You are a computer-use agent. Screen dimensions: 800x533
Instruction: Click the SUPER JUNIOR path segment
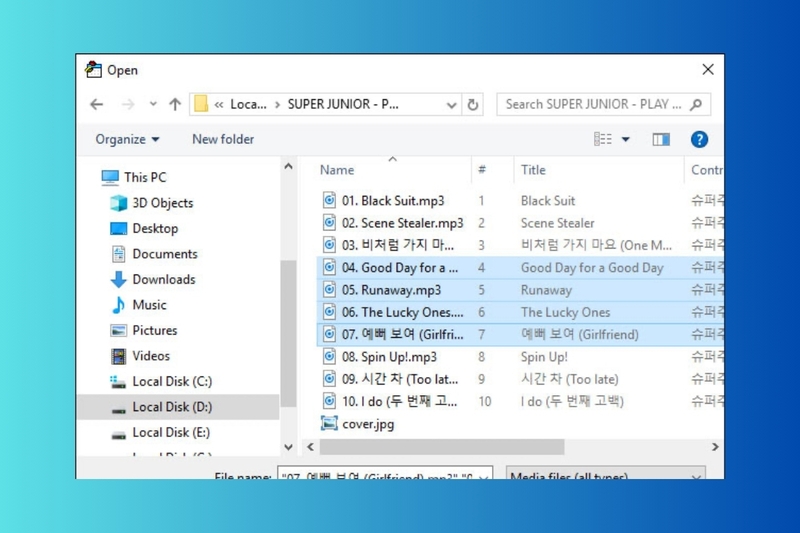point(343,105)
